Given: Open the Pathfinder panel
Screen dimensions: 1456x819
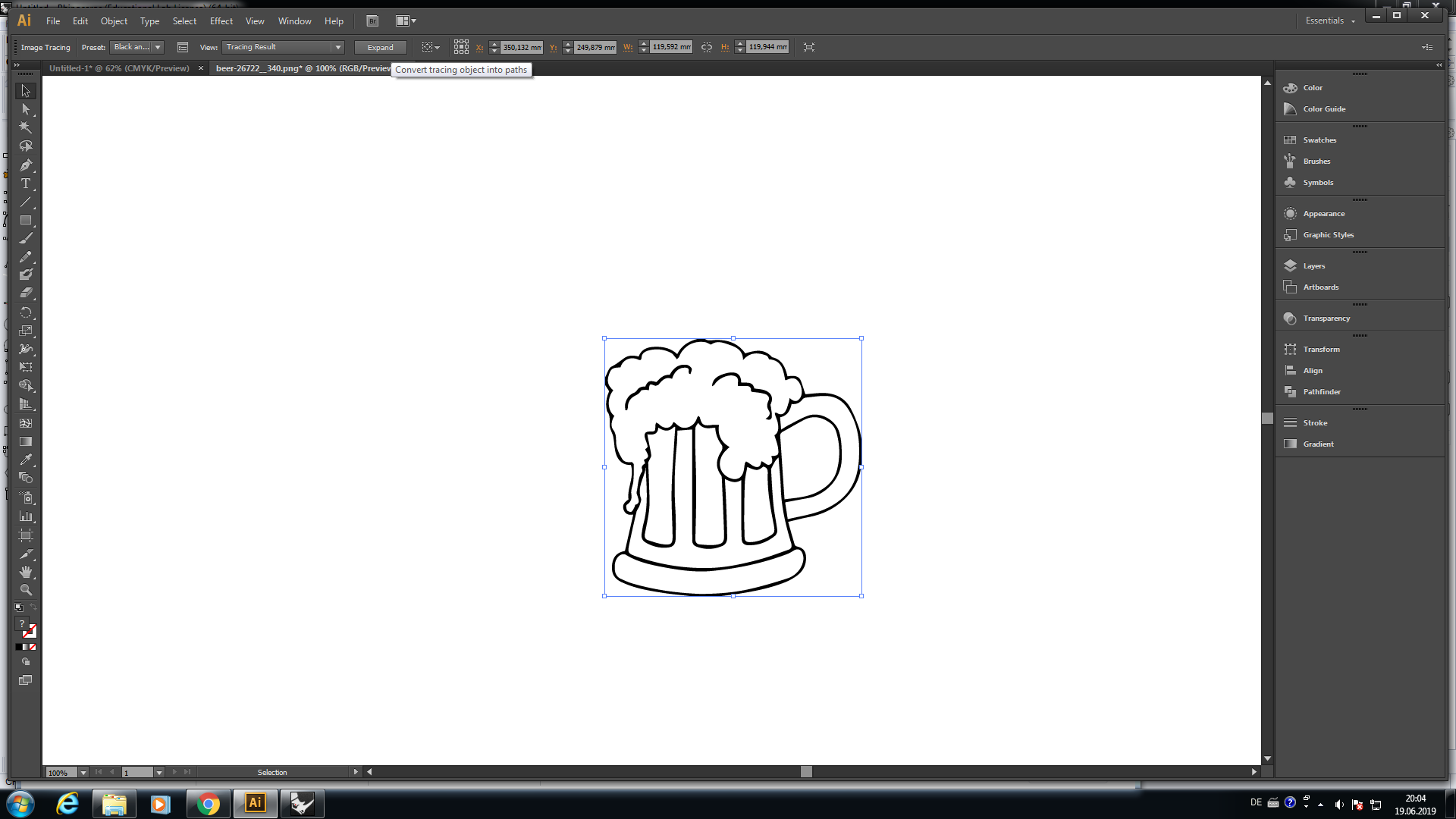Looking at the screenshot, I should click(1321, 392).
